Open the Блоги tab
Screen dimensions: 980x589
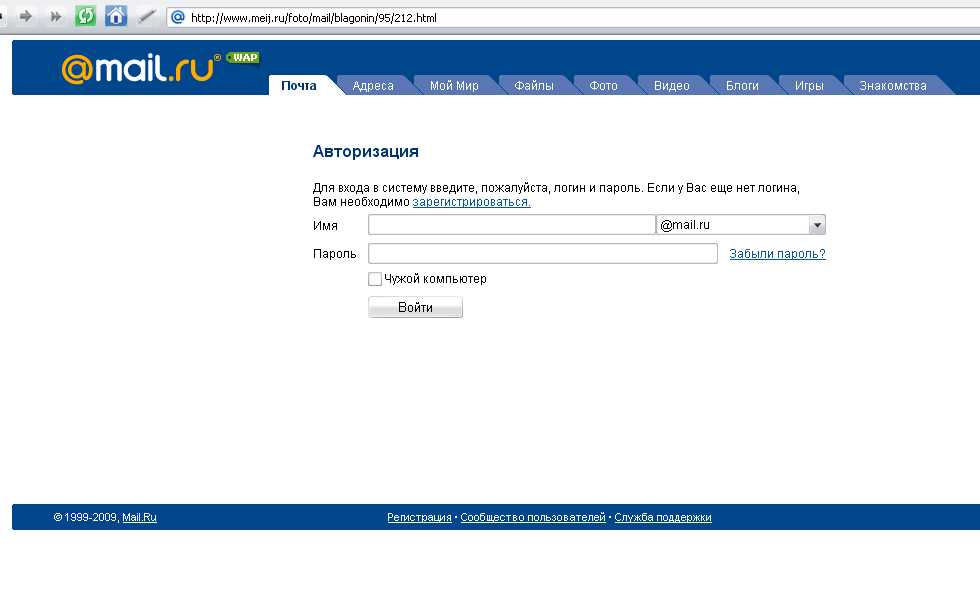coord(742,86)
